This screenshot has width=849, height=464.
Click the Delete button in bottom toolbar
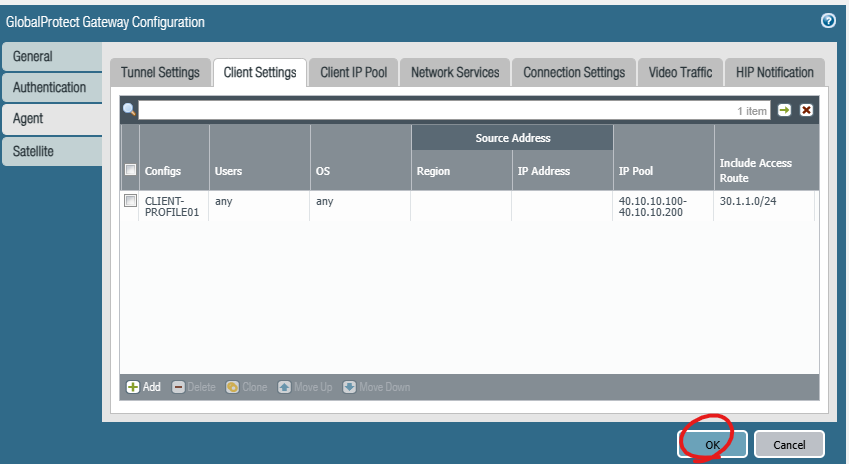click(x=193, y=387)
